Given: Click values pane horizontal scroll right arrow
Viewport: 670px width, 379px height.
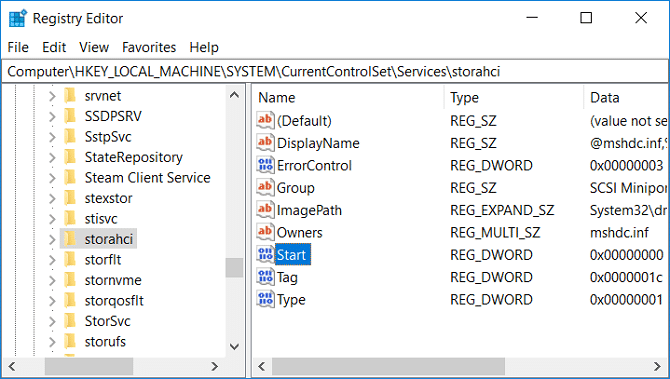Looking at the screenshot, I should click(x=657, y=366).
